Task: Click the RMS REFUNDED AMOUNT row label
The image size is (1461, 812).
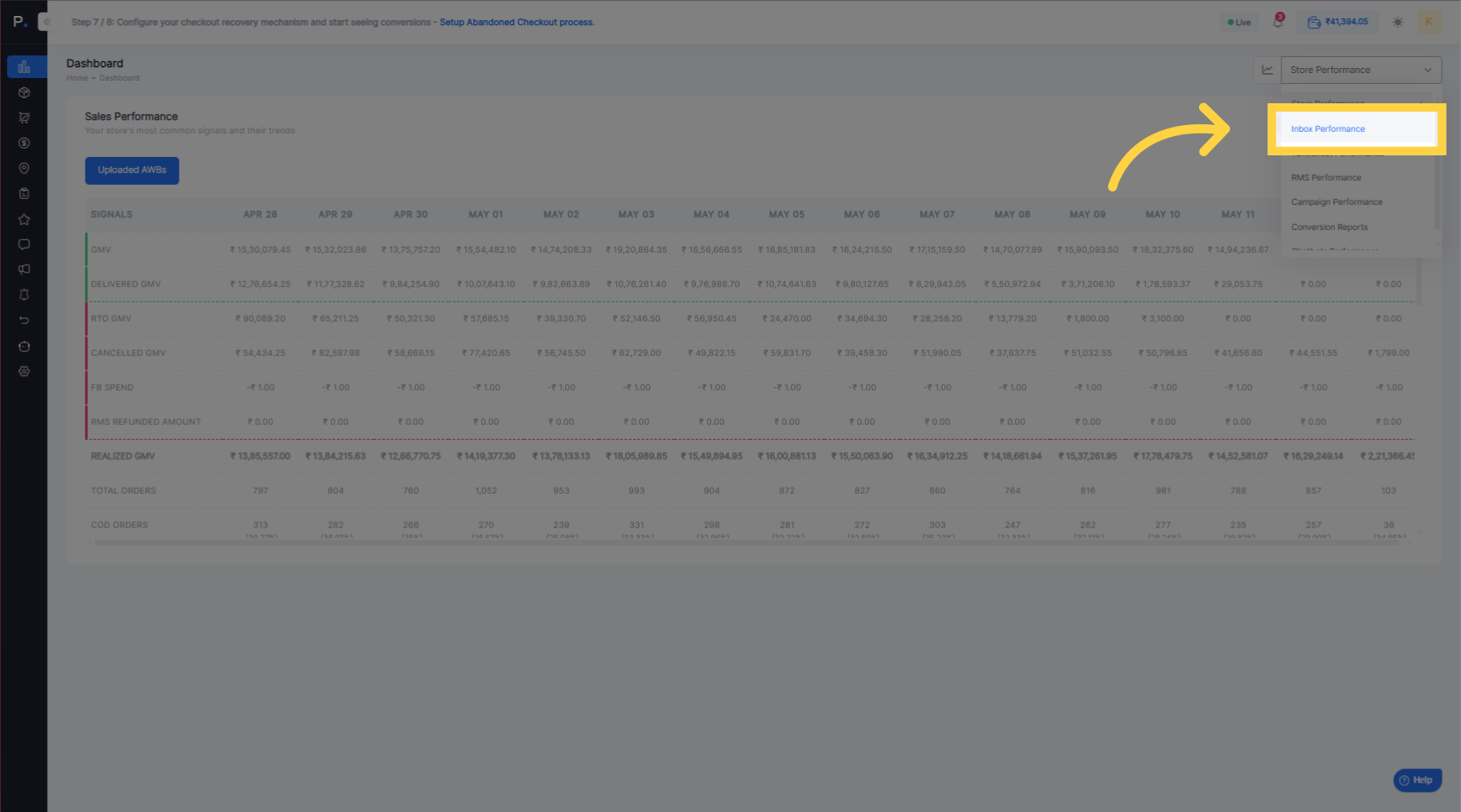Action: point(146,422)
